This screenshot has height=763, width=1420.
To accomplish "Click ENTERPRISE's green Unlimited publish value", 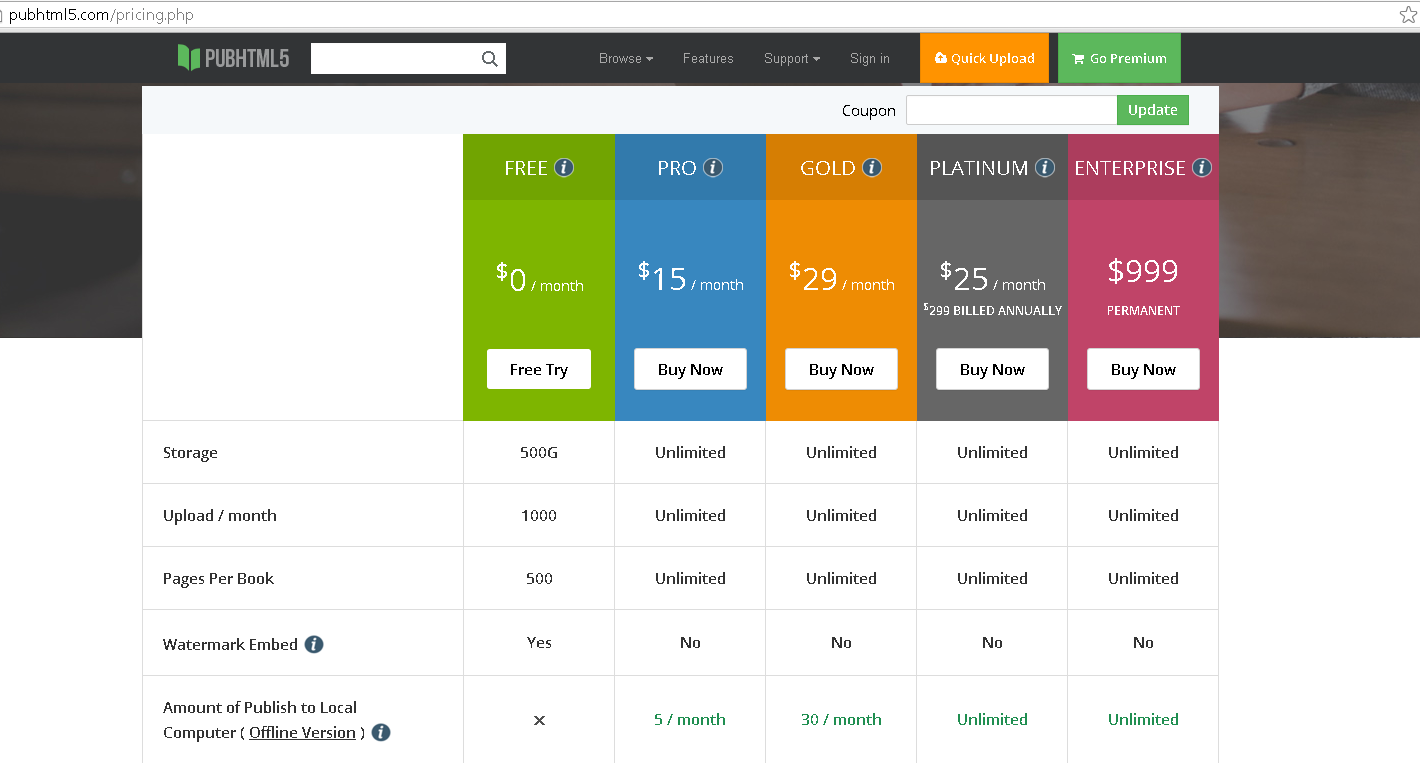I will [1143, 720].
